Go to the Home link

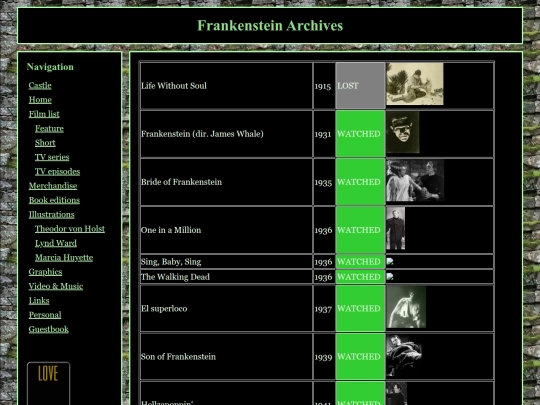[x=40, y=100]
